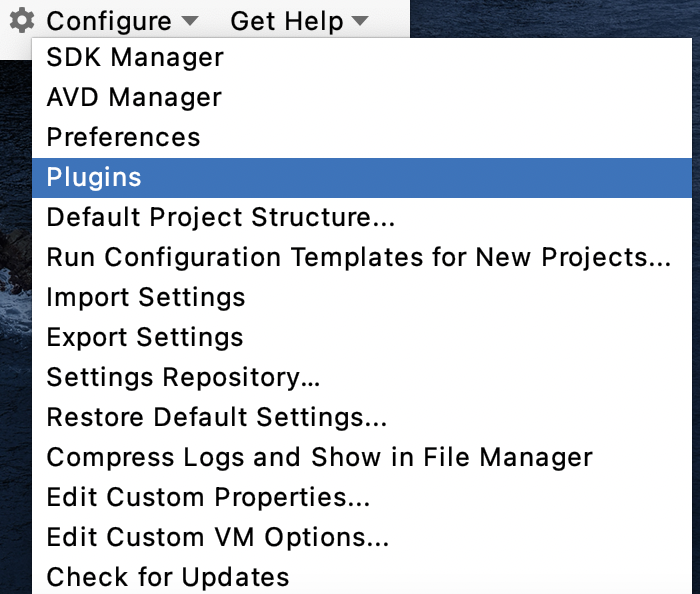Expand the Get Help dropdown arrow
The width and height of the screenshot is (700, 594).
point(360,21)
